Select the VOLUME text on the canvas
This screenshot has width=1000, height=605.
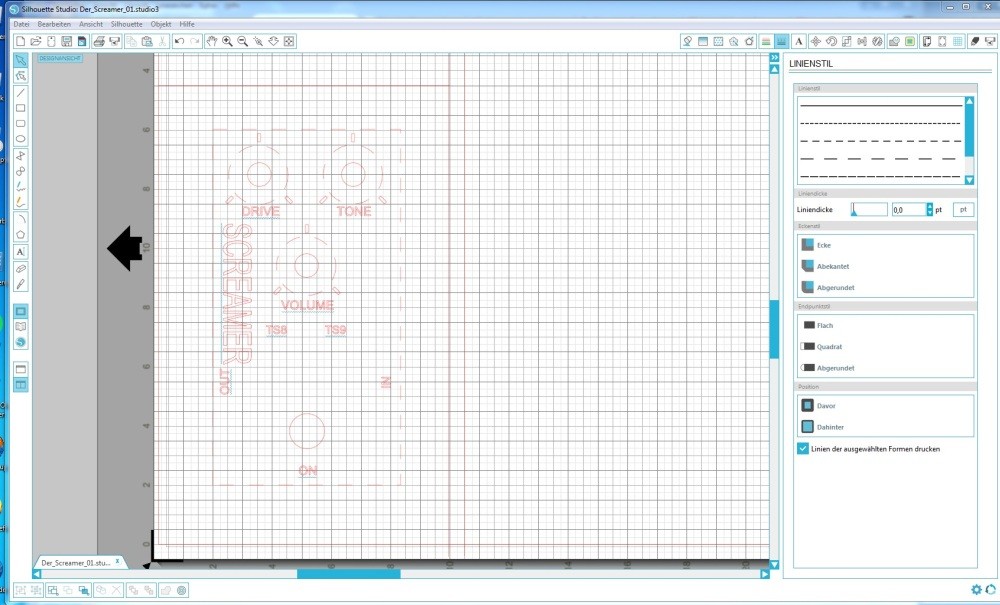307,305
